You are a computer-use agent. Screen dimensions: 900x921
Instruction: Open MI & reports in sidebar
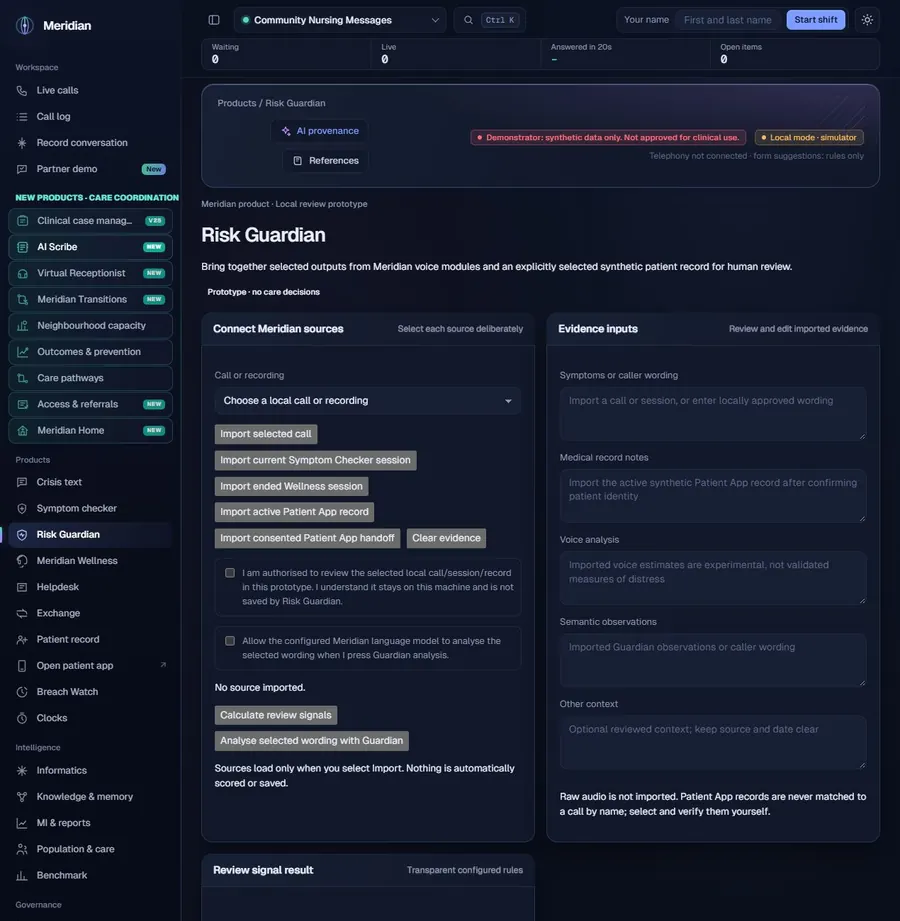pos(90,823)
